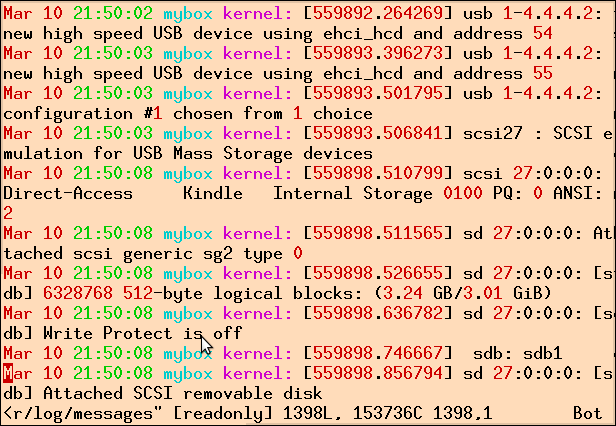Click the '1398,1' cursor position indicator

tap(463, 413)
